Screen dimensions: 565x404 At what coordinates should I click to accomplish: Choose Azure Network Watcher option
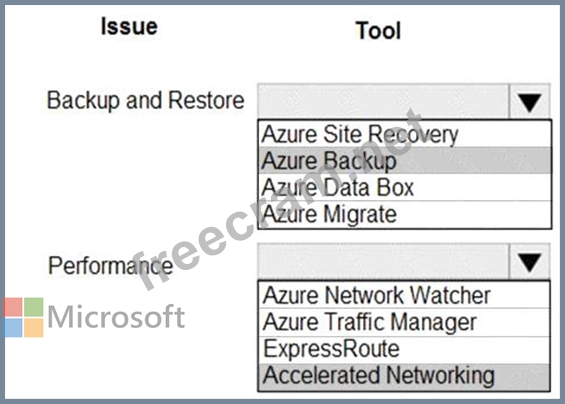404,295
